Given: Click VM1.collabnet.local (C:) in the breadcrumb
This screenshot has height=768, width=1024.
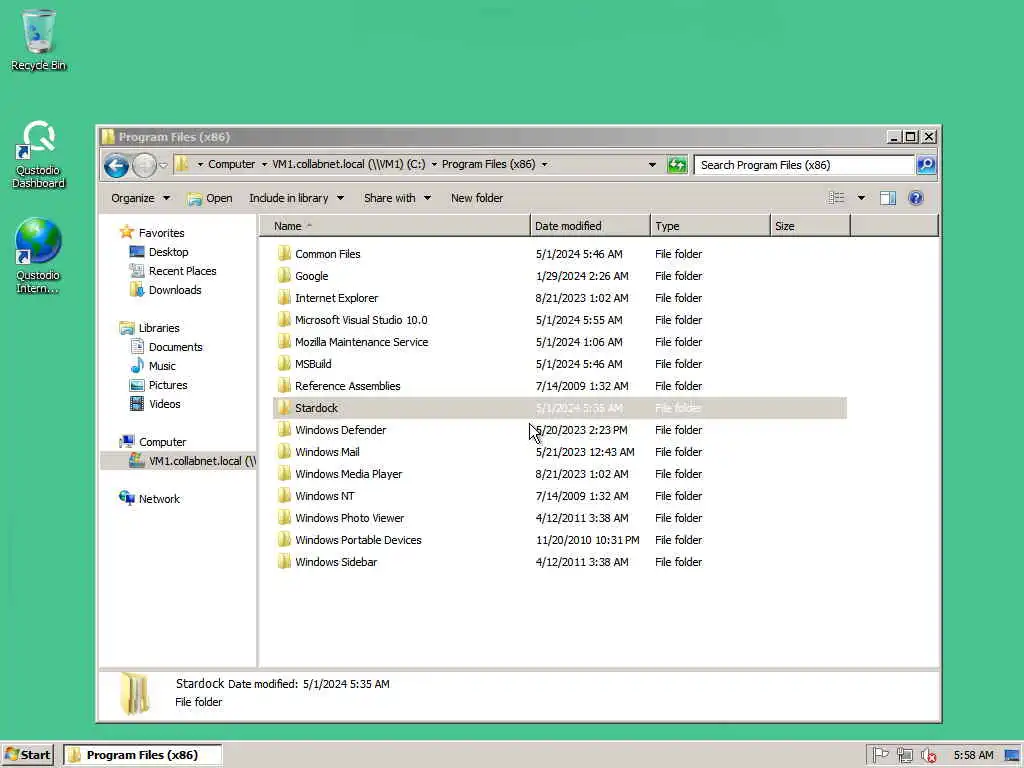Looking at the screenshot, I should coord(349,165).
